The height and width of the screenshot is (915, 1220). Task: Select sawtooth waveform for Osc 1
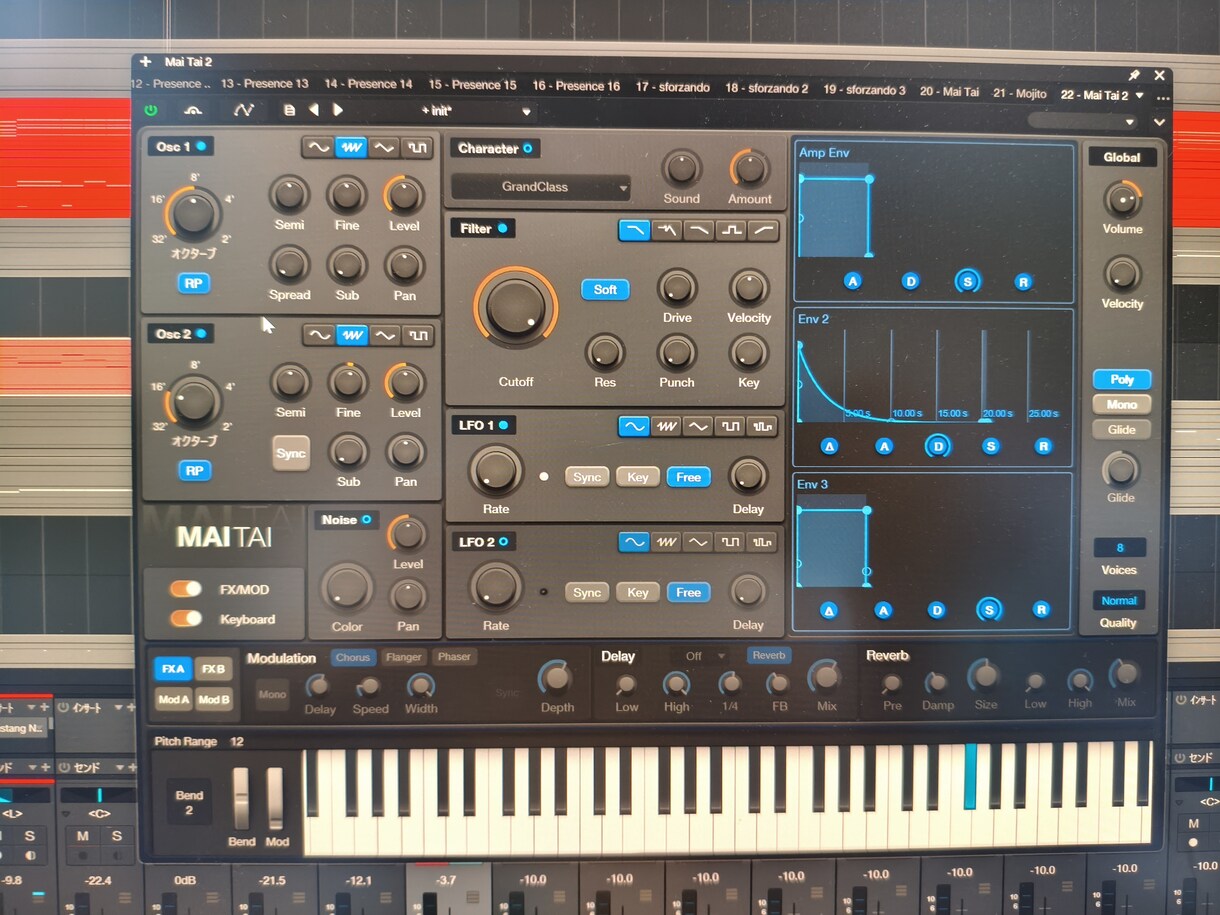tap(351, 147)
